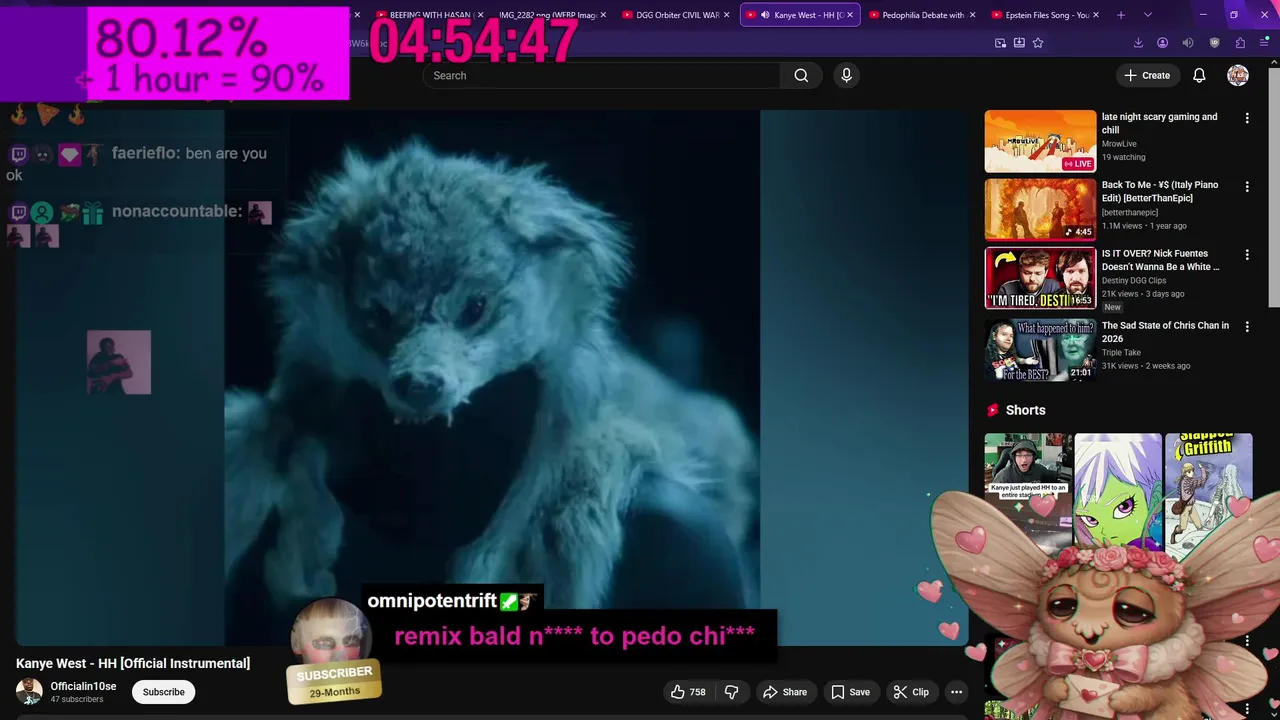The height and width of the screenshot is (720, 1280).
Task: Close the Kanye West - HH tab
Action: [x=850, y=15]
